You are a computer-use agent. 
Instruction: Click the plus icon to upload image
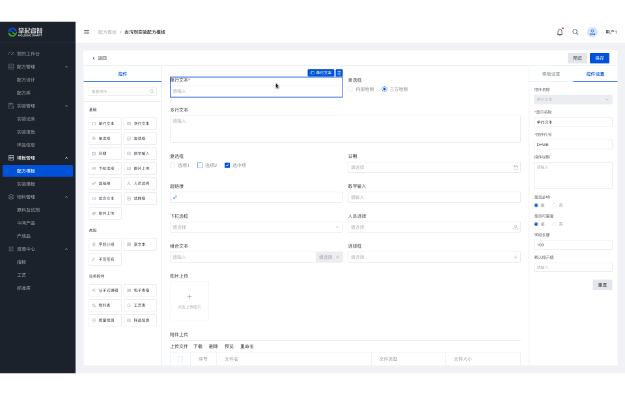(x=189, y=297)
